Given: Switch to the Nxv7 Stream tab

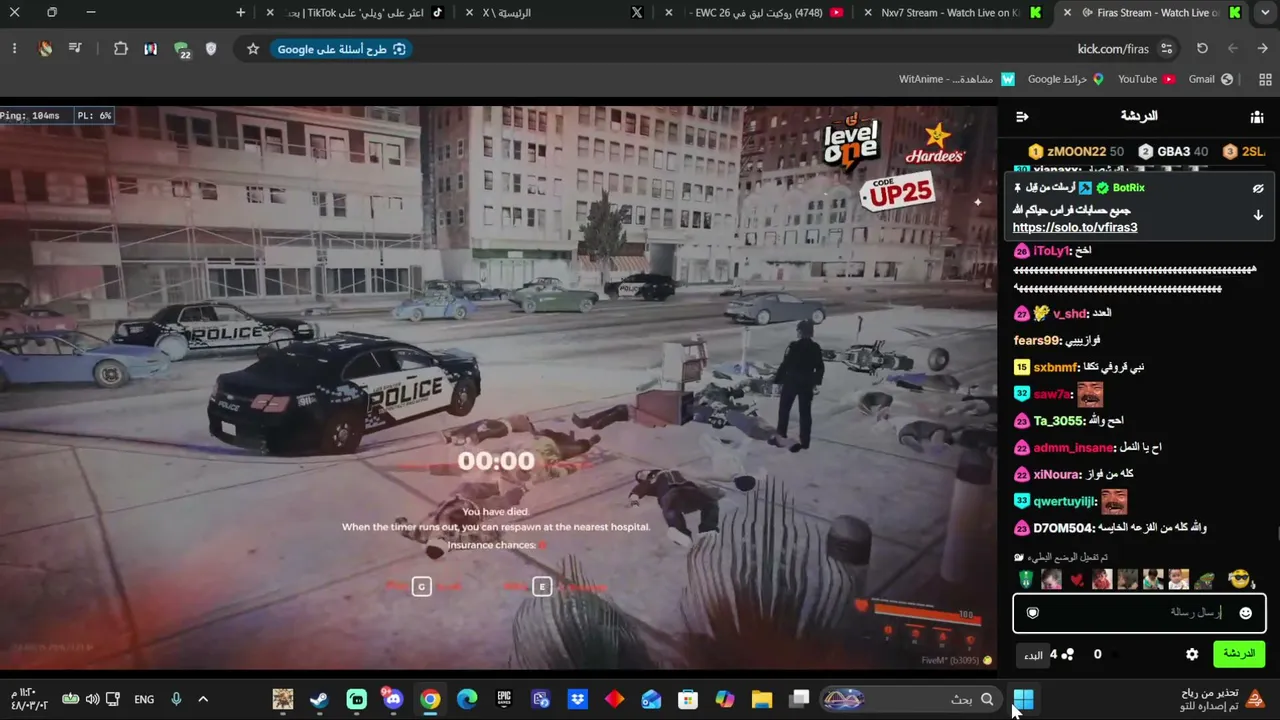Looking at the screenshot, I should click(x=950, y=13).
